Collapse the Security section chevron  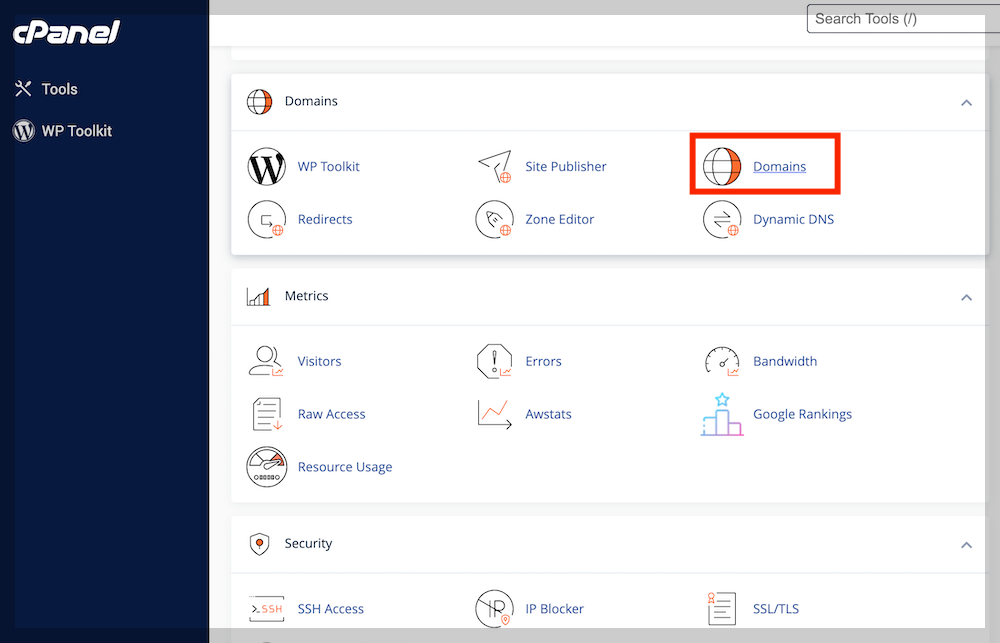point(966,545)
